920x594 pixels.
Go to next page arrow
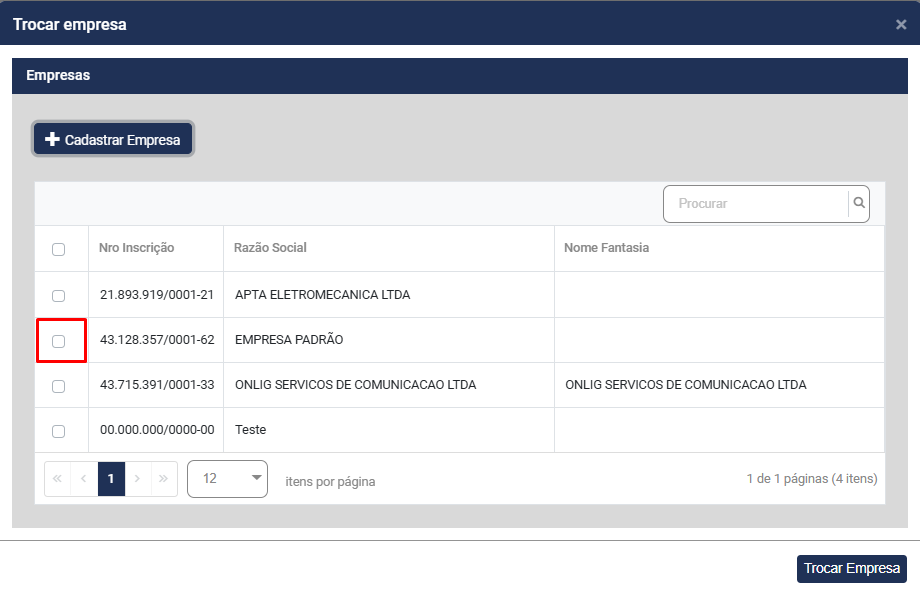138,479
